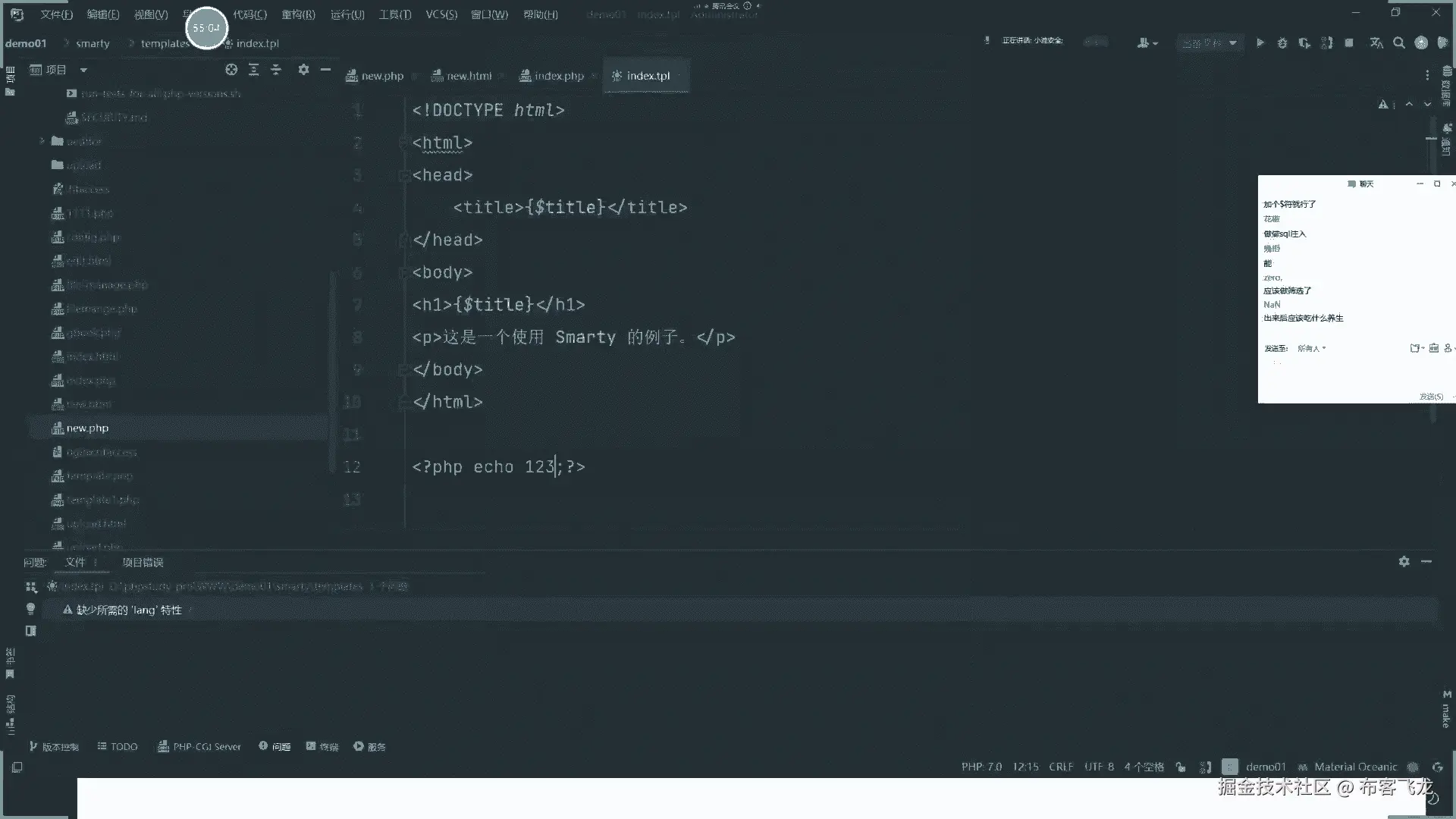The width and height of the screenshot is (1456, 819).
Task: Click the locate opened file target icon
Action: [231, 70]
